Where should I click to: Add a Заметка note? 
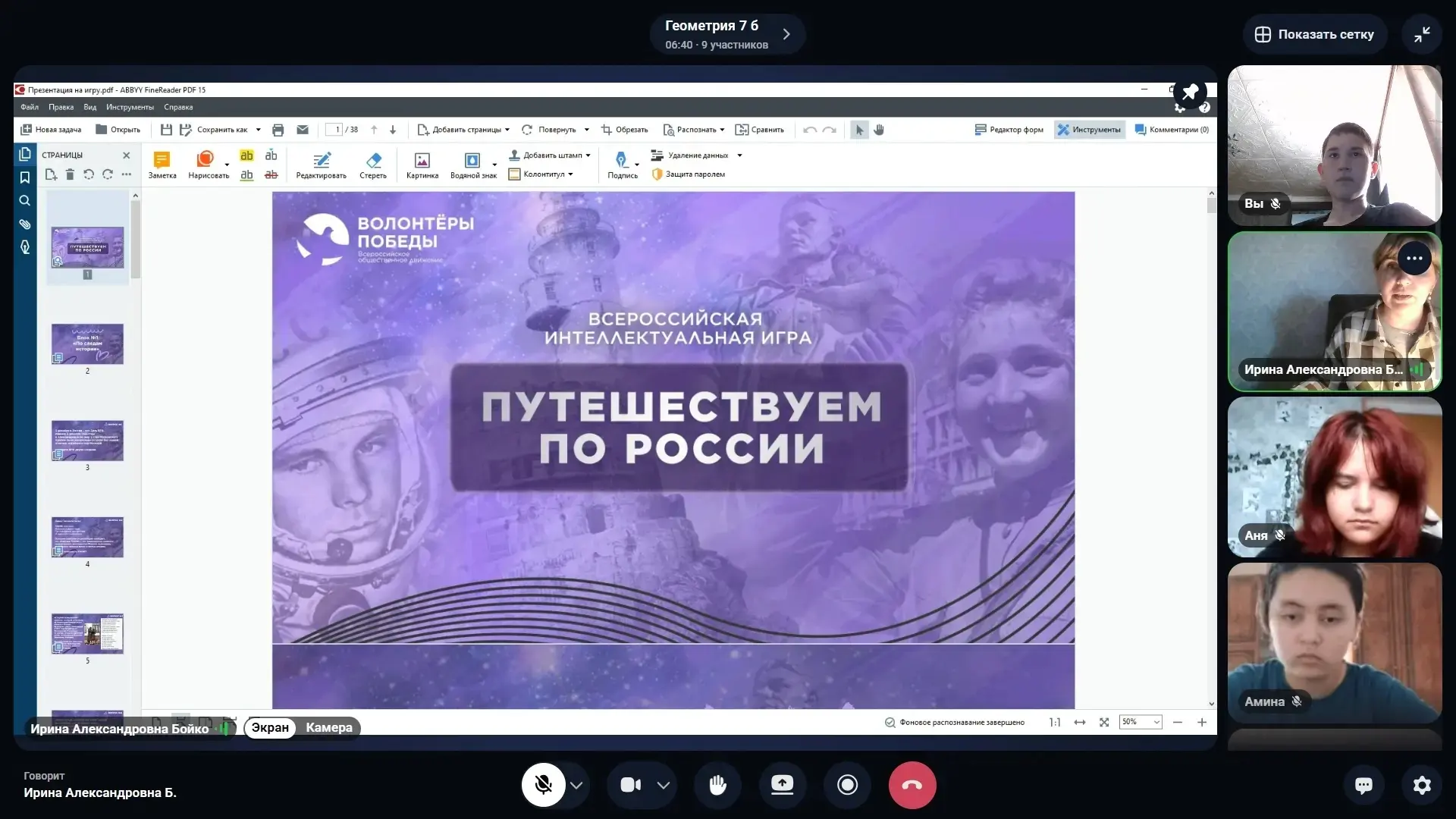[x=162, y=165]
